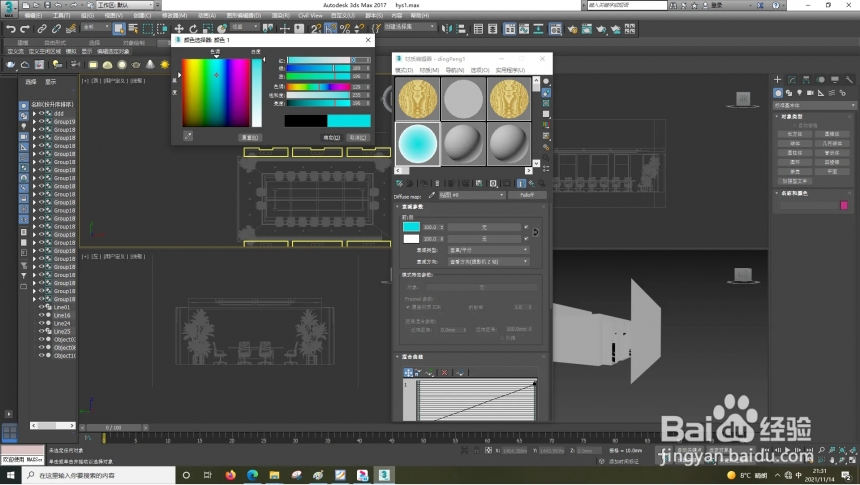
Task: Click the sun light icon in shelf toolbar
Action: [x=165, y=65]
